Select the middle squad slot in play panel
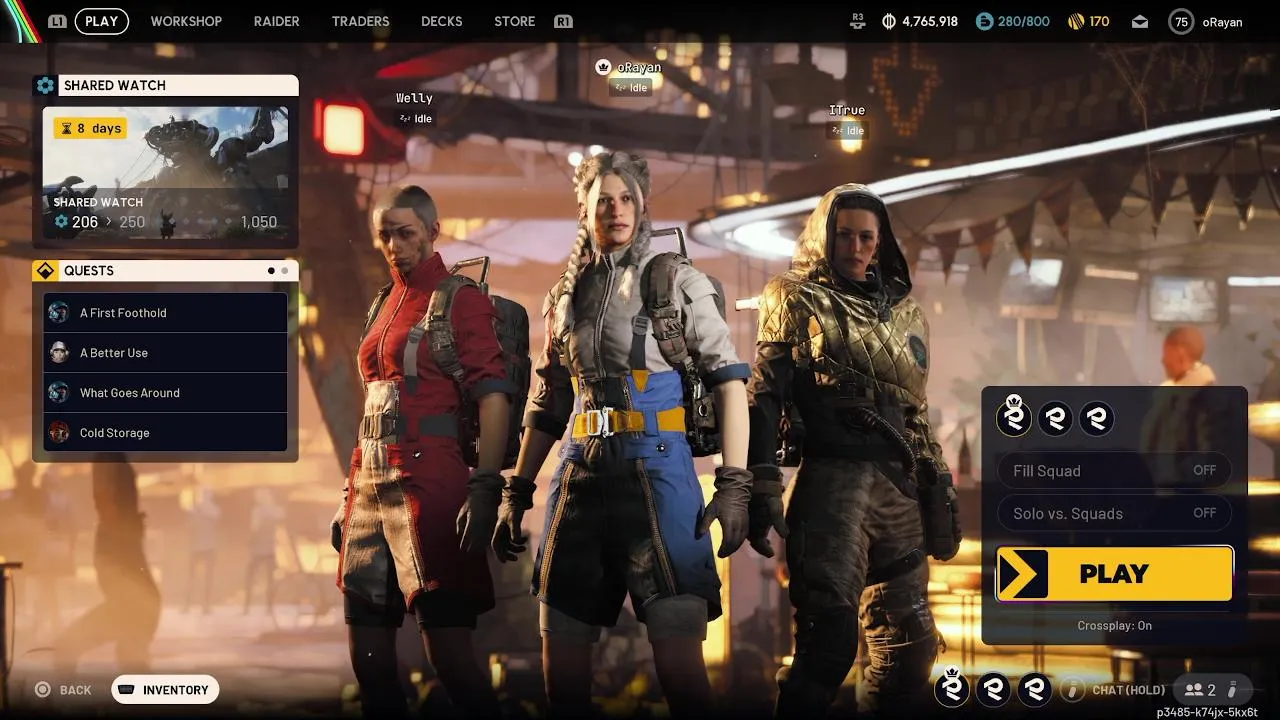1280x720 pixels. point(1055,418)
